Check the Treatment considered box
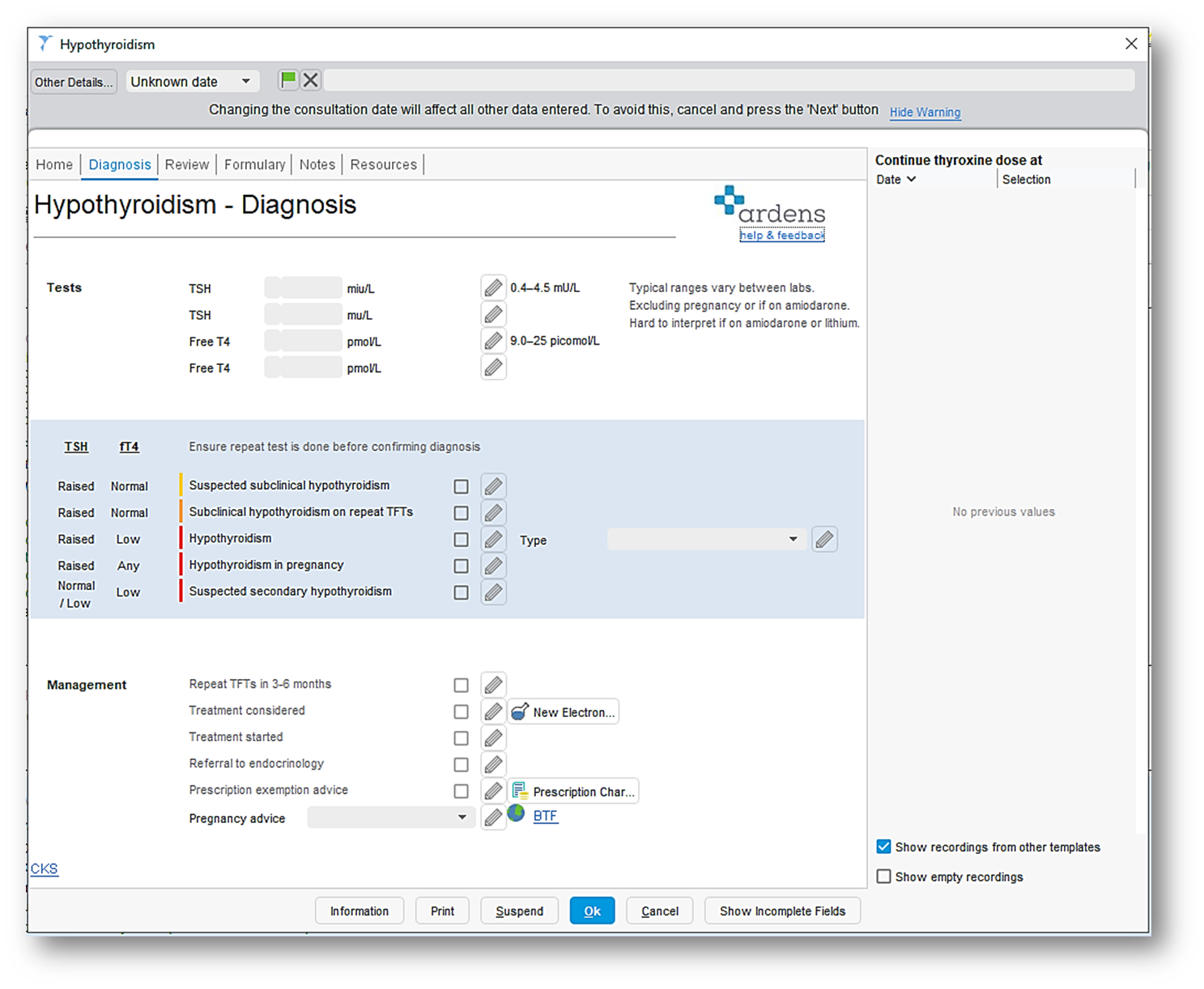 pyautogui.click(x=461, y=711)
